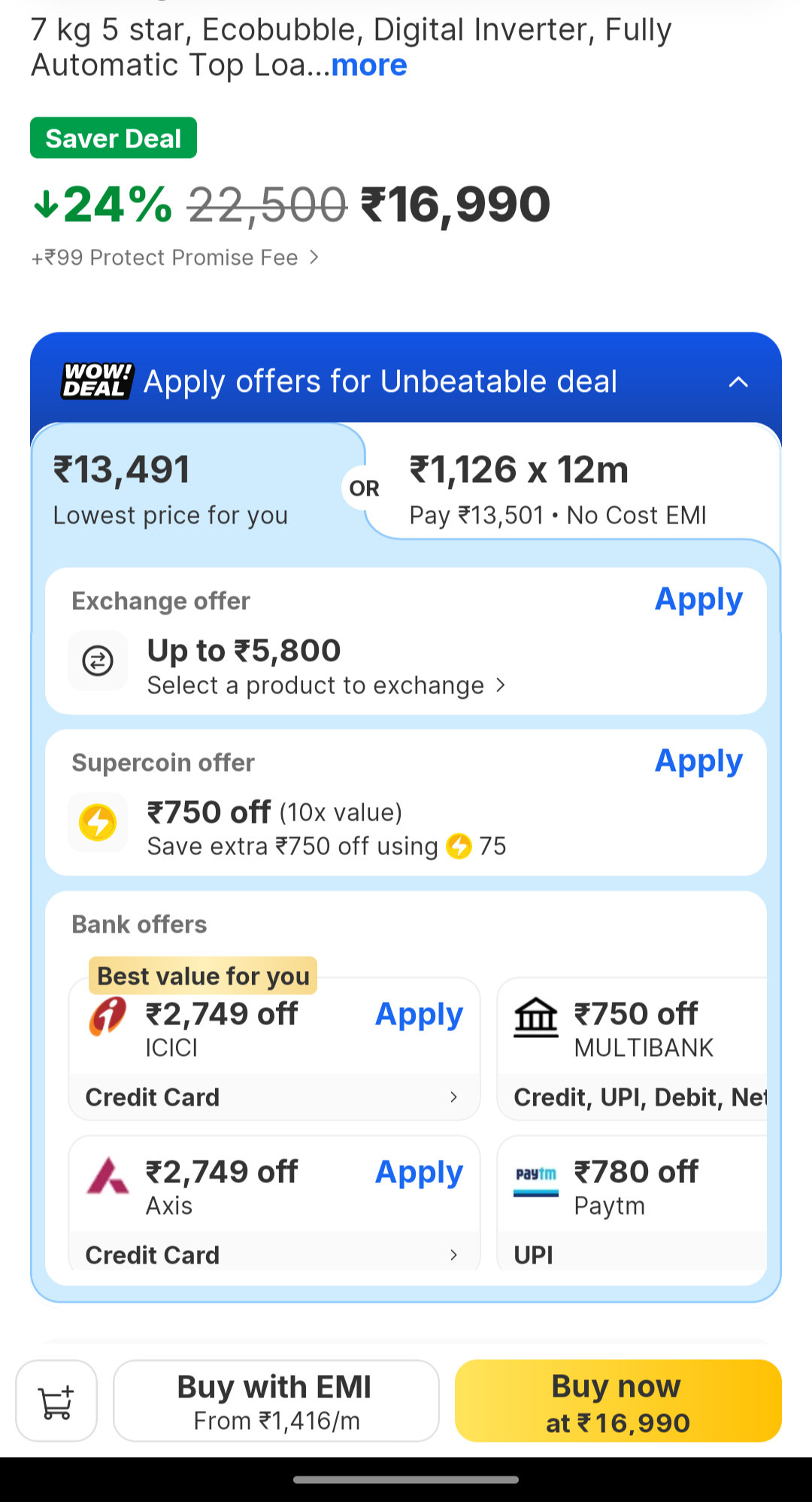Tap the exchange arrows icon
The width and height of the screenshot is (812, 1502).
tap(98, 661)
